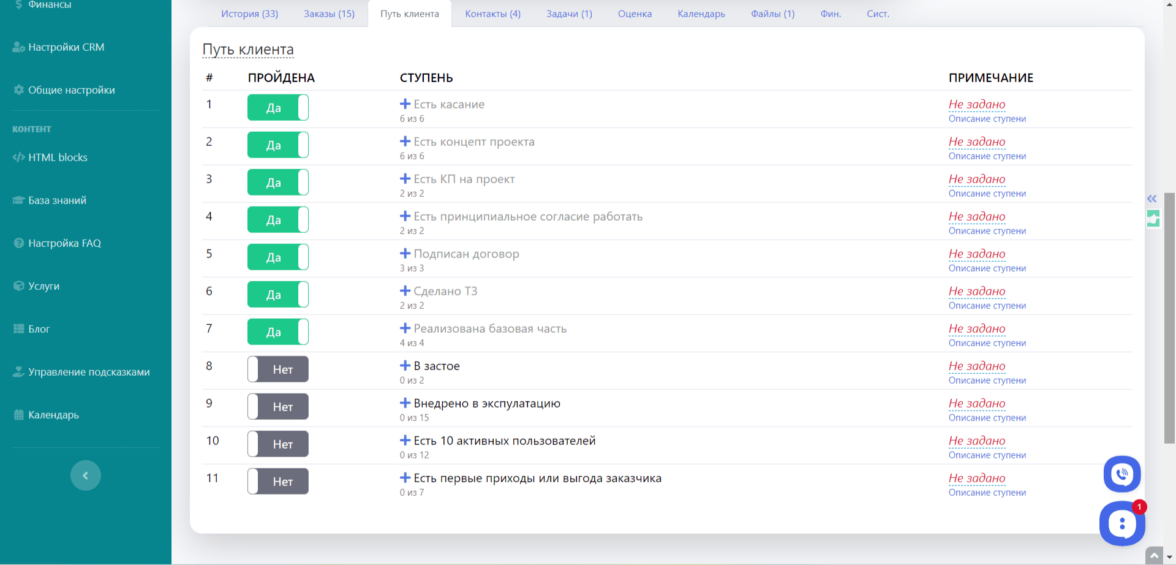Screen dimensions: 1176x565
Task: Open Блог sidebar item
Action: pos(32,329)
